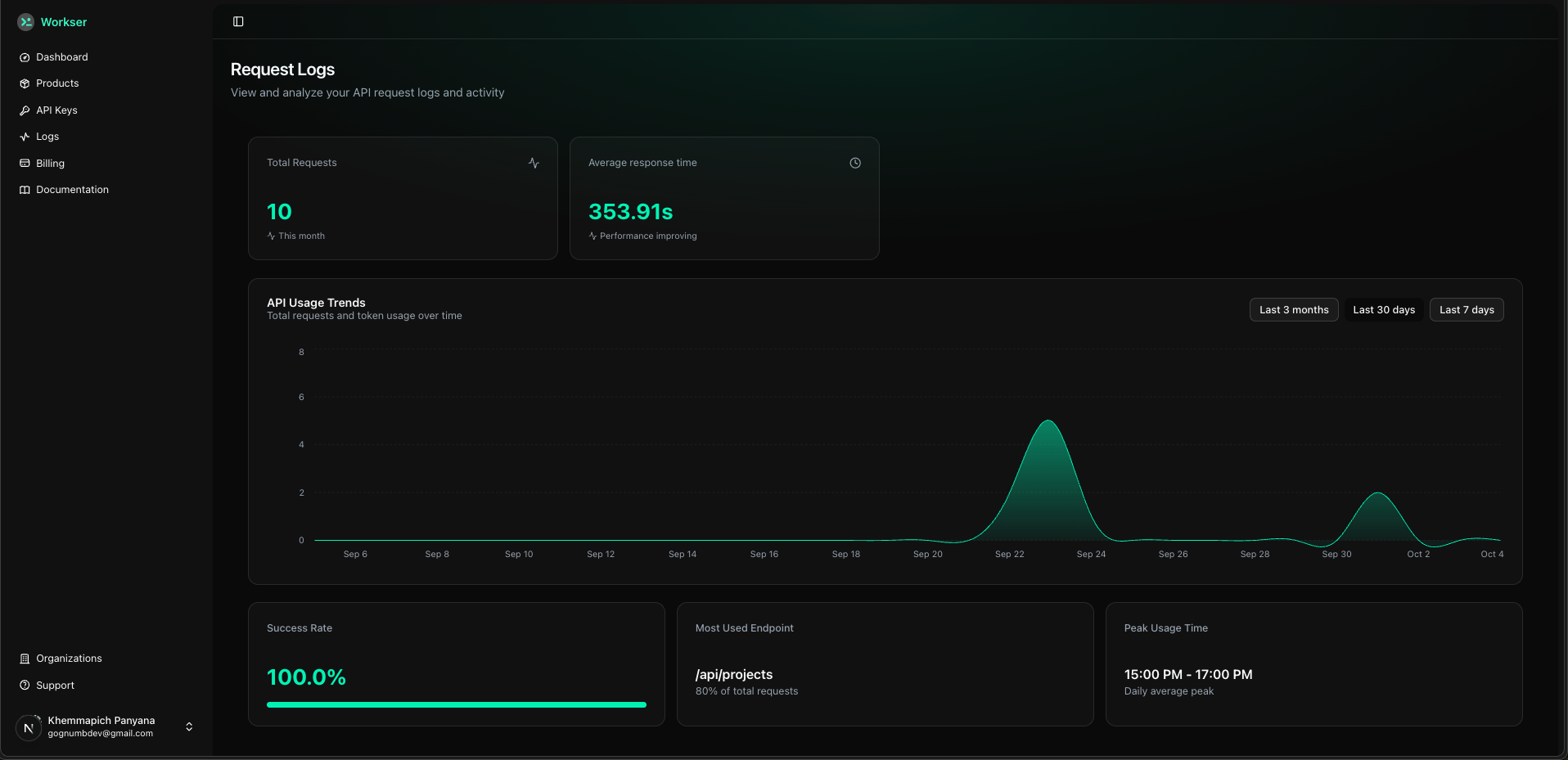This screenshot has height=760, width=1568.
Task: Click the Sep 6 axis label
Action: tap(355, 555)
